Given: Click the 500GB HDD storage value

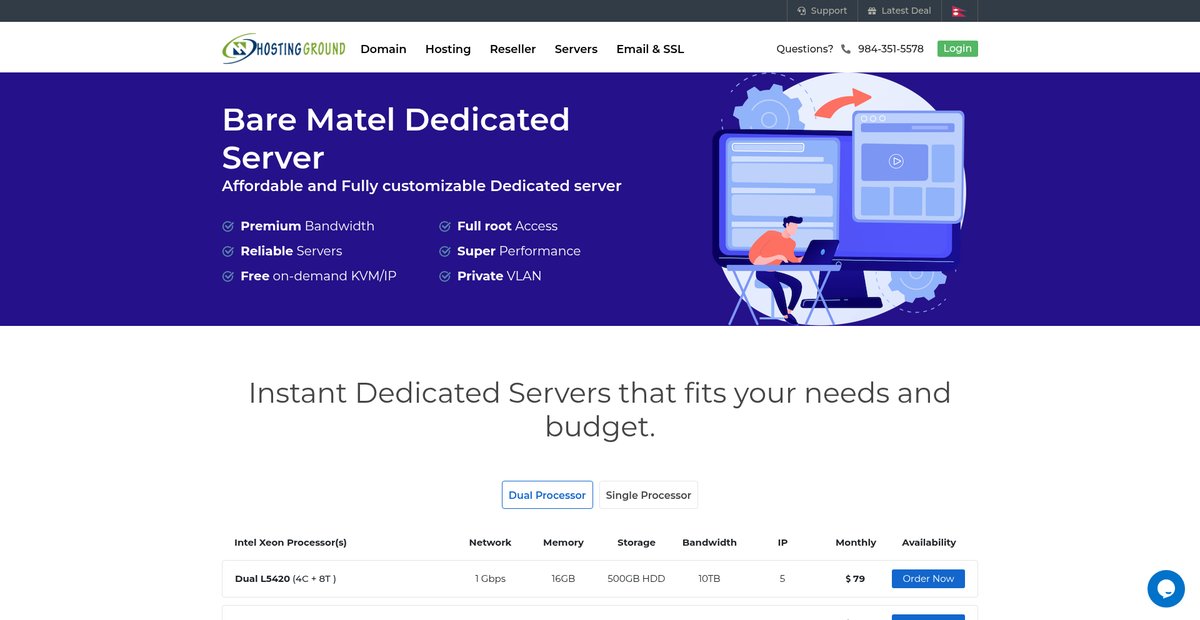Looking at the screenshot, I should 636,579.
